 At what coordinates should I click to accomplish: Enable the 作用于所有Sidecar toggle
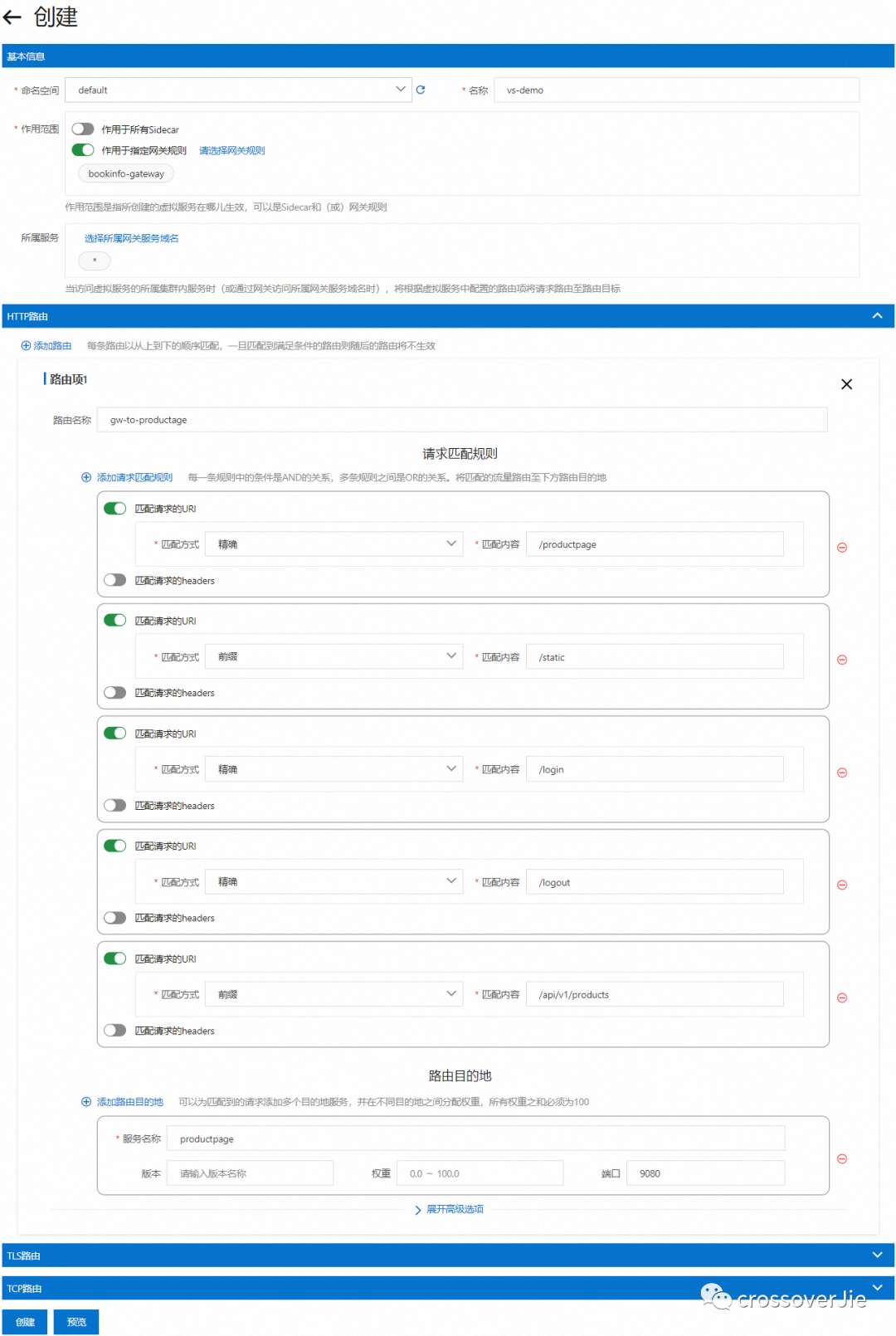tap(83, 129)
